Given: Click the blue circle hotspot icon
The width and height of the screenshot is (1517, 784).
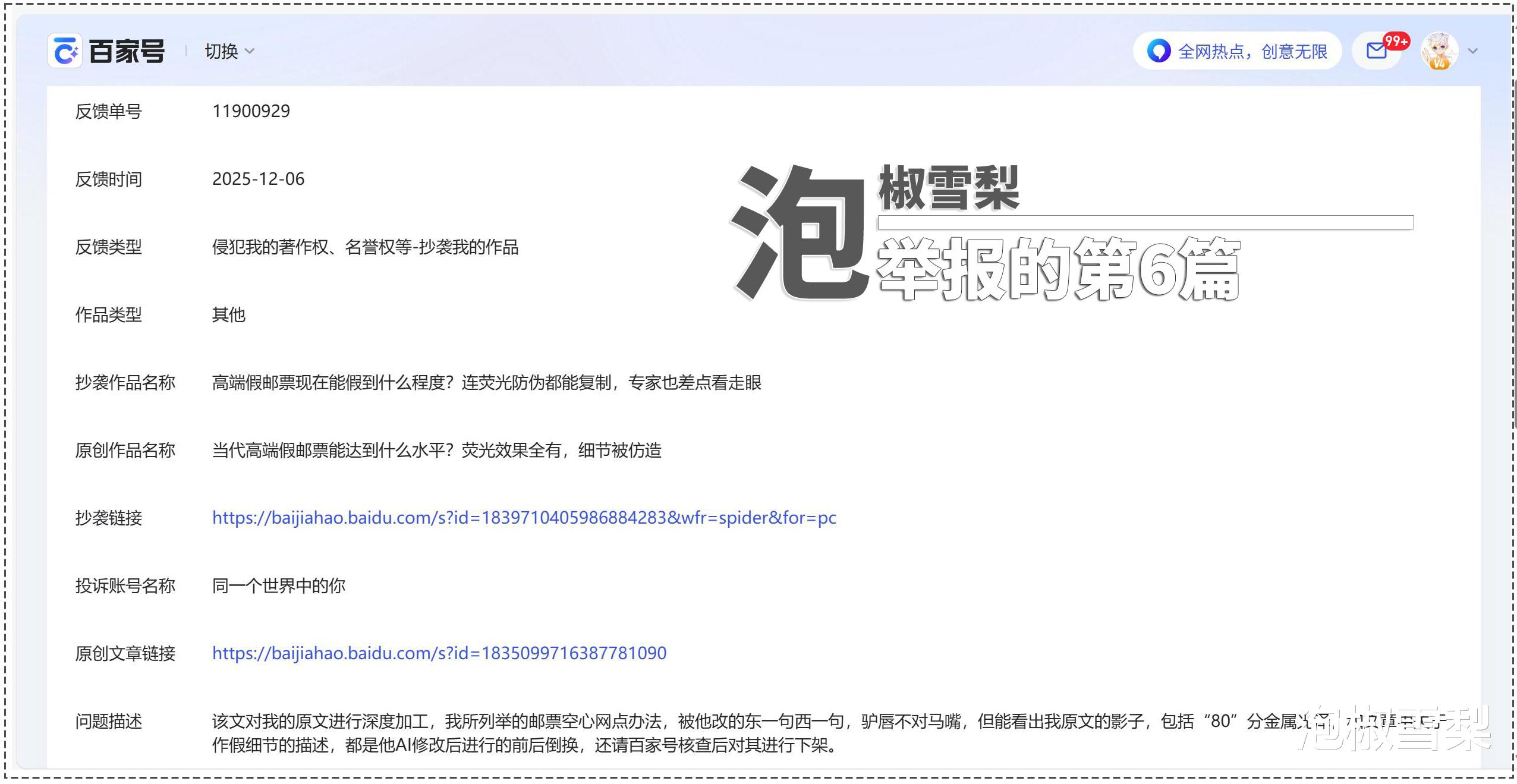Looking at the screenshot, I should pos(1159,51).
